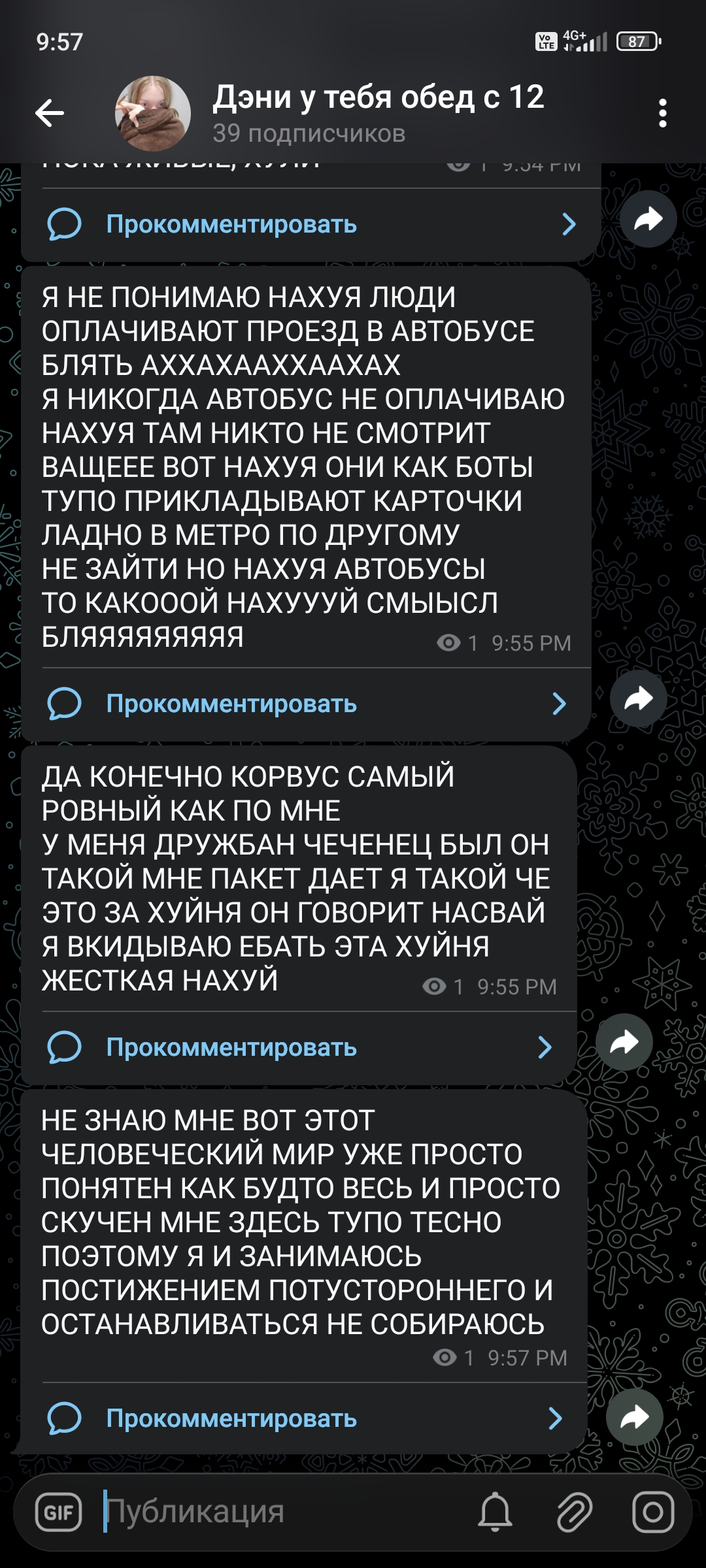
Task: Go back using the arrow icon
Action: point(50,113)
